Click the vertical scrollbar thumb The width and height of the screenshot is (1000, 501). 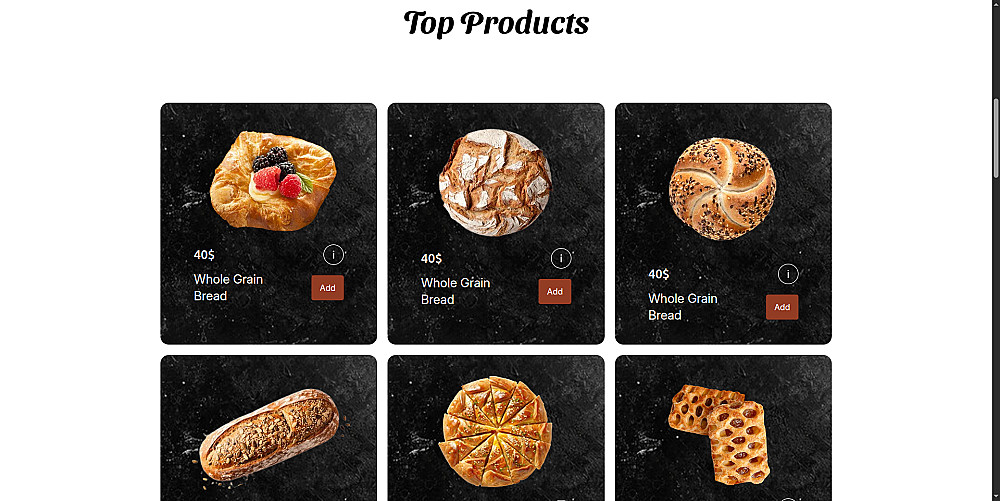(996, 138)
